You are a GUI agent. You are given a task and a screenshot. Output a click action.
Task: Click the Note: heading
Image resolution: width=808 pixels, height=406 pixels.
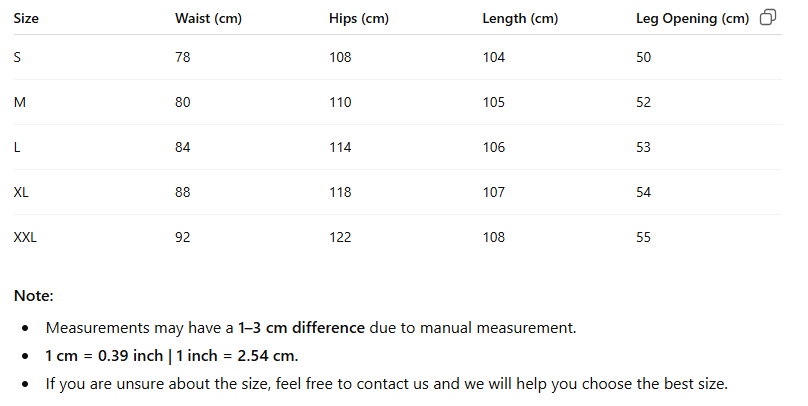(33, 296)
